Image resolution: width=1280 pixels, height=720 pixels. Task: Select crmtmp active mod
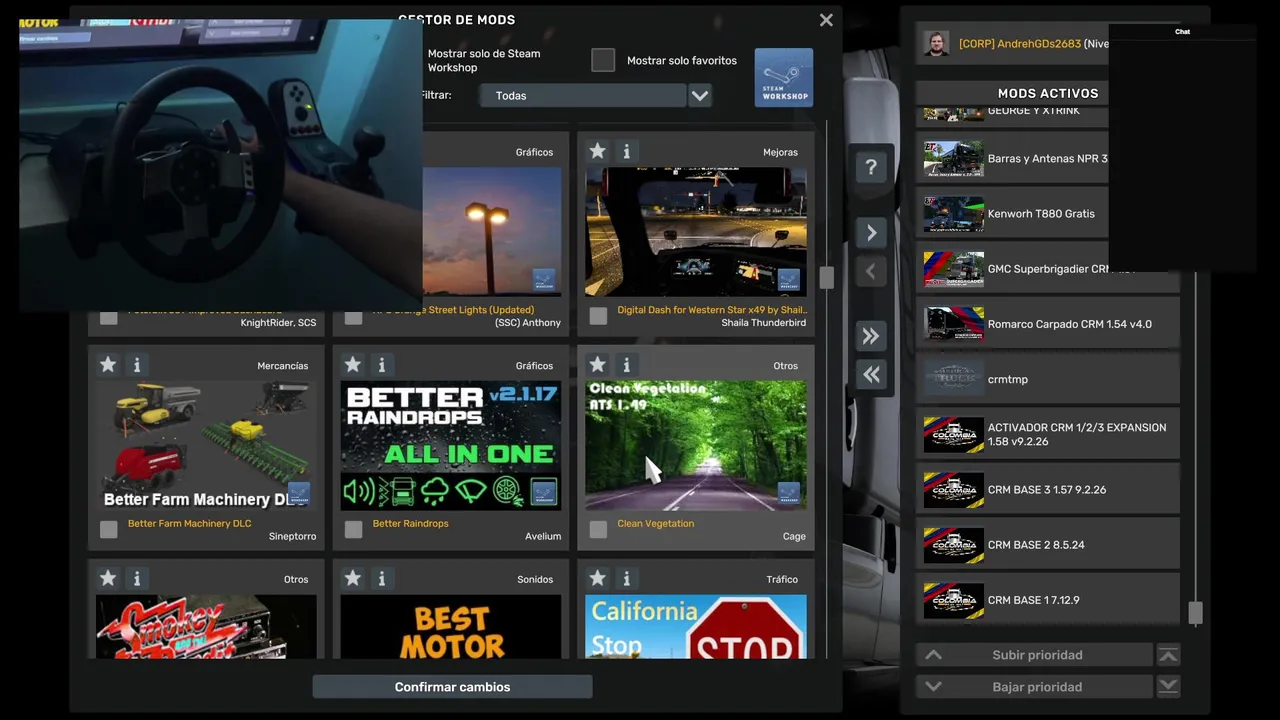[x=1048, y=379]
